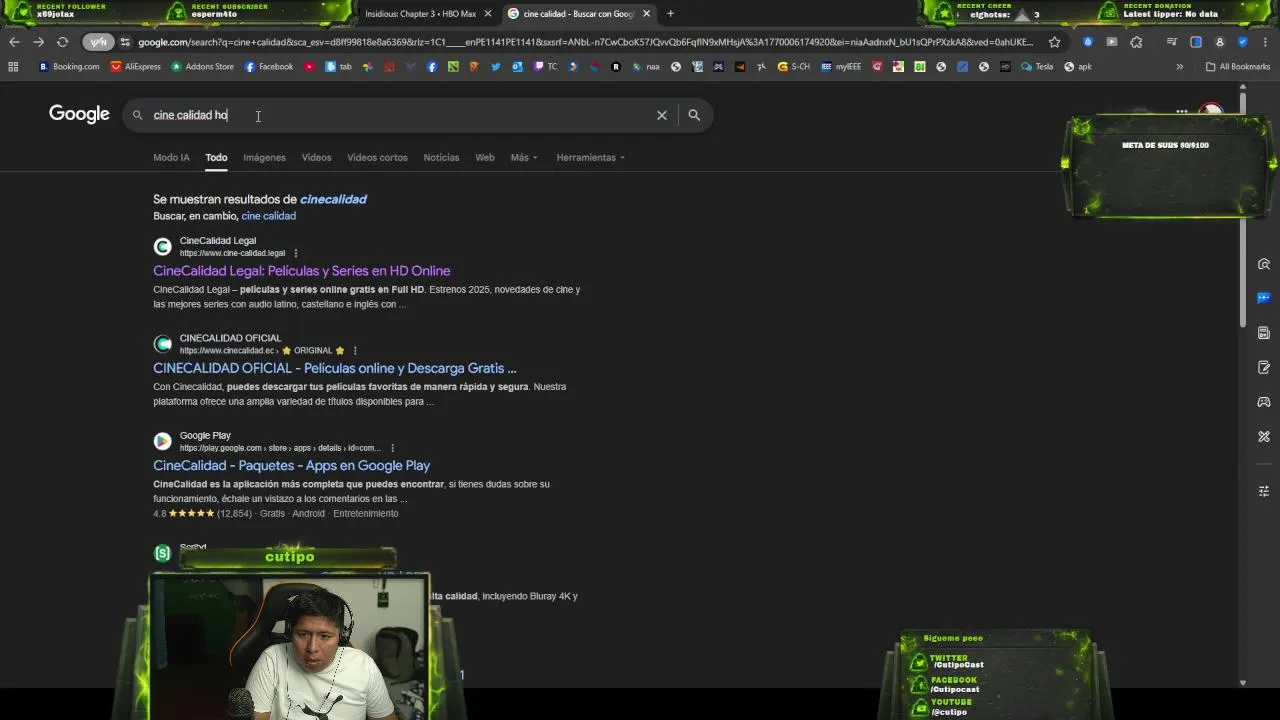
Task: Open the Facebook bookmark
Action: pyautogui.click(x=269, y=67)
